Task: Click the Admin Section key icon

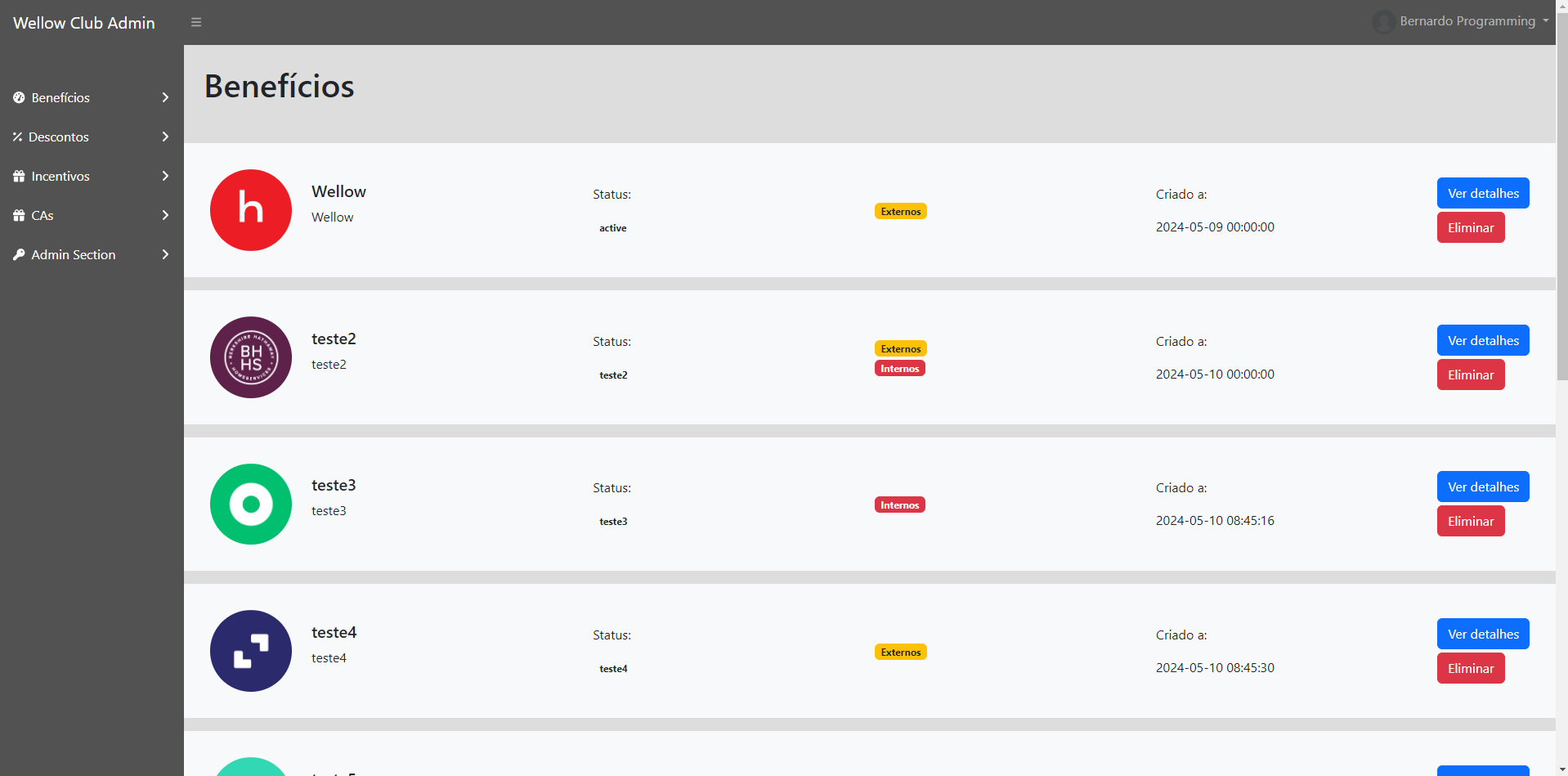Action: click(19, 254)
